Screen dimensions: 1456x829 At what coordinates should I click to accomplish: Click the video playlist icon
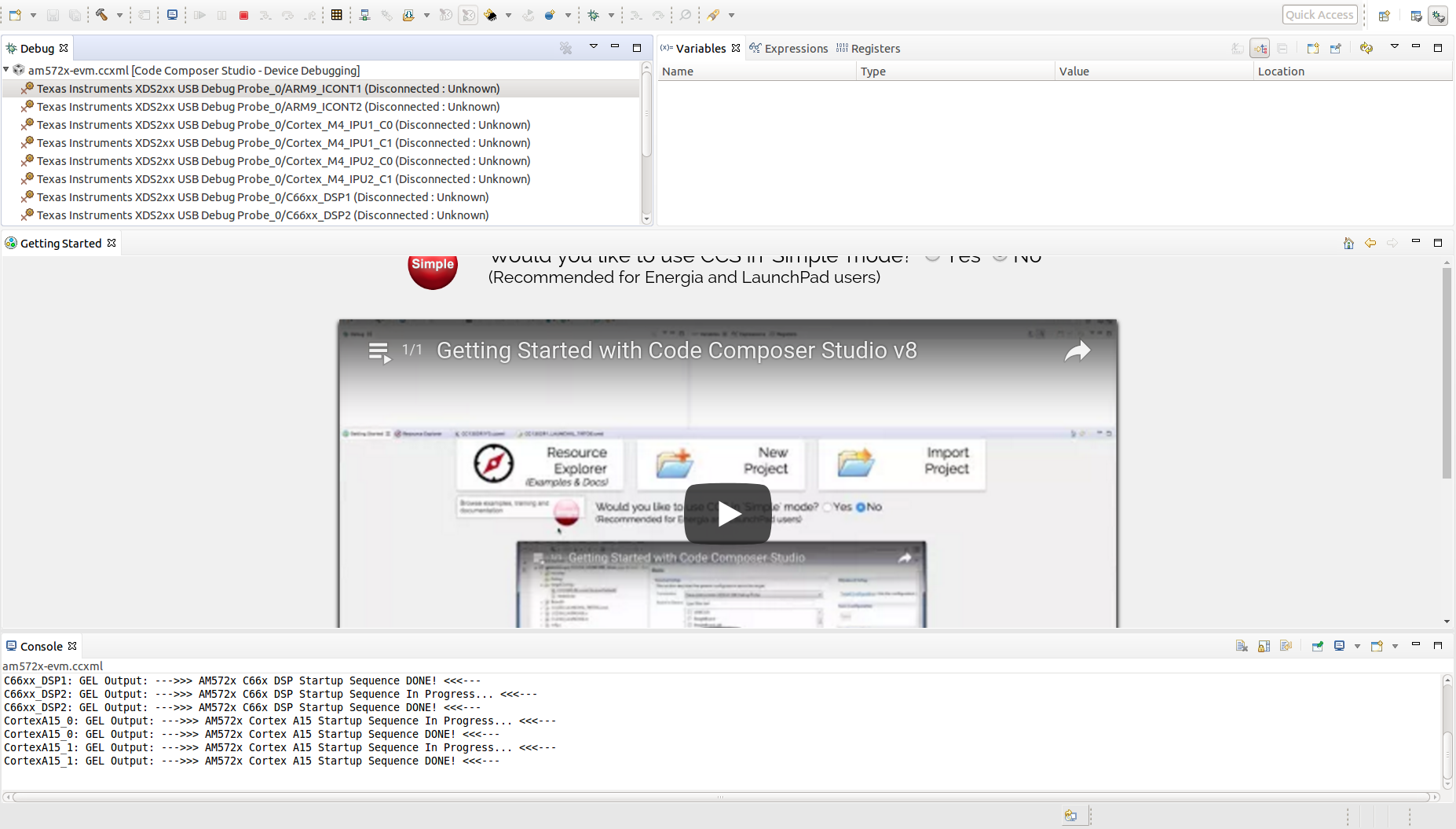(379, 352)
